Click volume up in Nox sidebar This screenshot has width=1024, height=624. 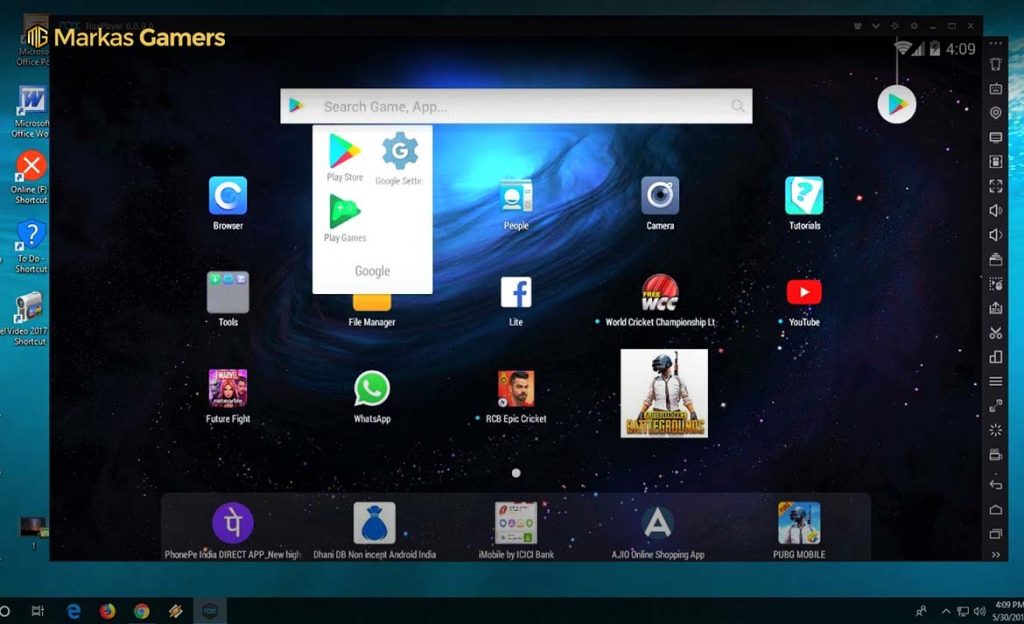995,210
